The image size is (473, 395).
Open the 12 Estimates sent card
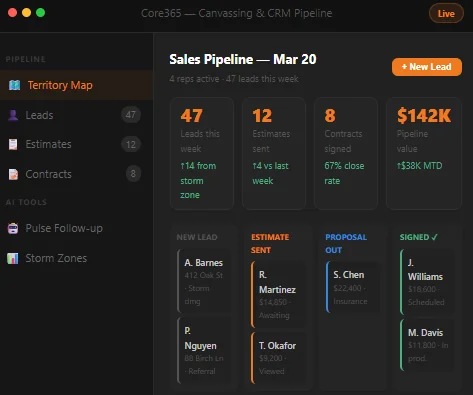click(x=274, y=153)
